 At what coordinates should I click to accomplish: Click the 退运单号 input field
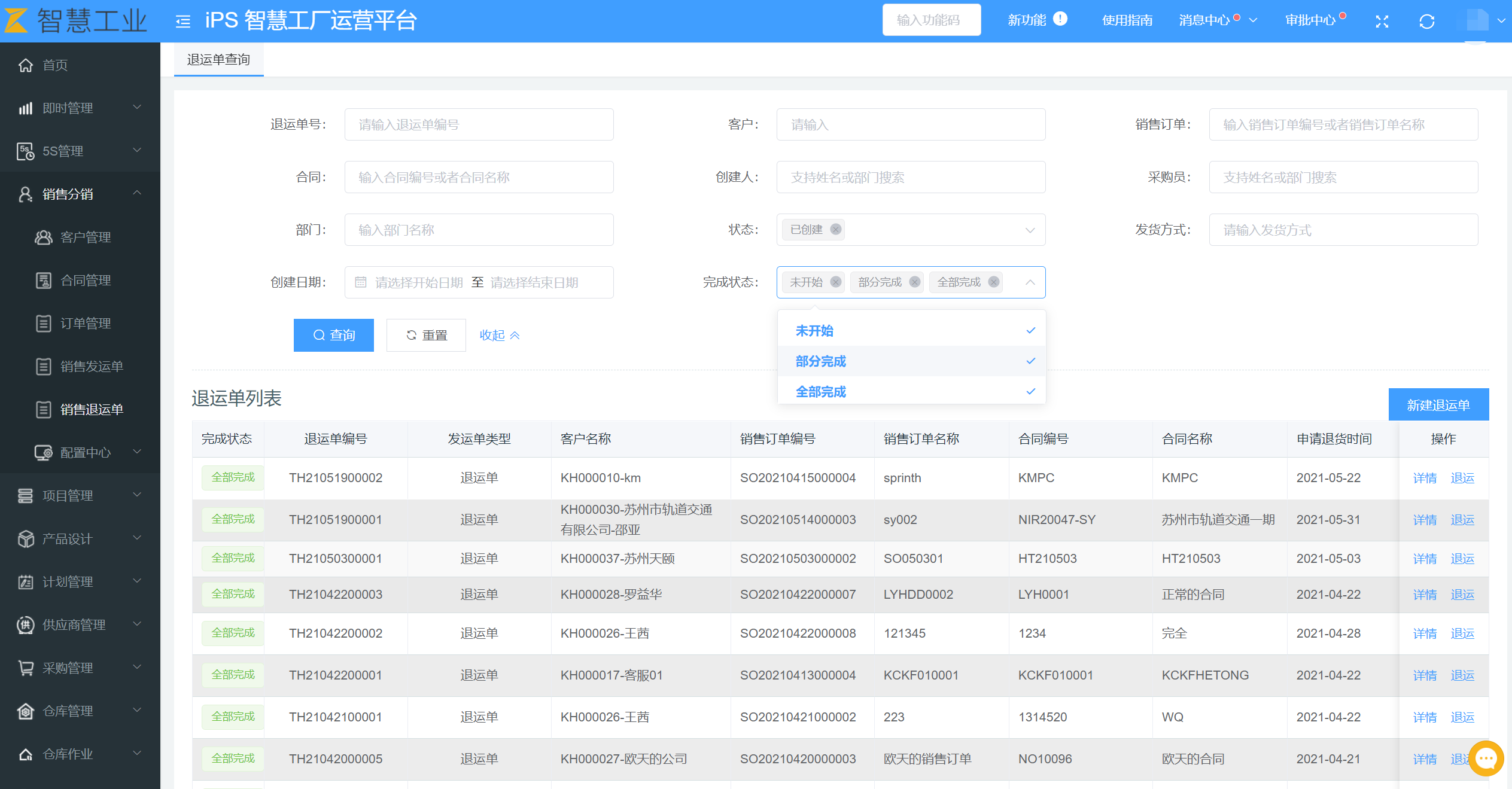(x=479, y=124)
